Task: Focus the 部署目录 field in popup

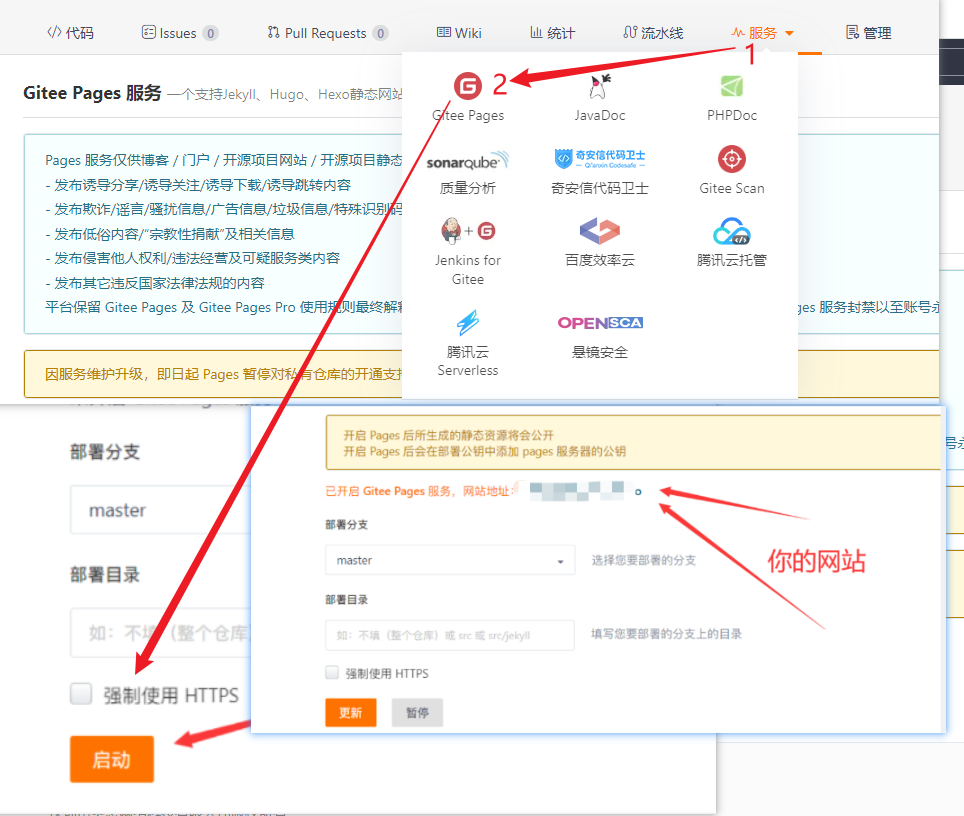Action: 450,635
